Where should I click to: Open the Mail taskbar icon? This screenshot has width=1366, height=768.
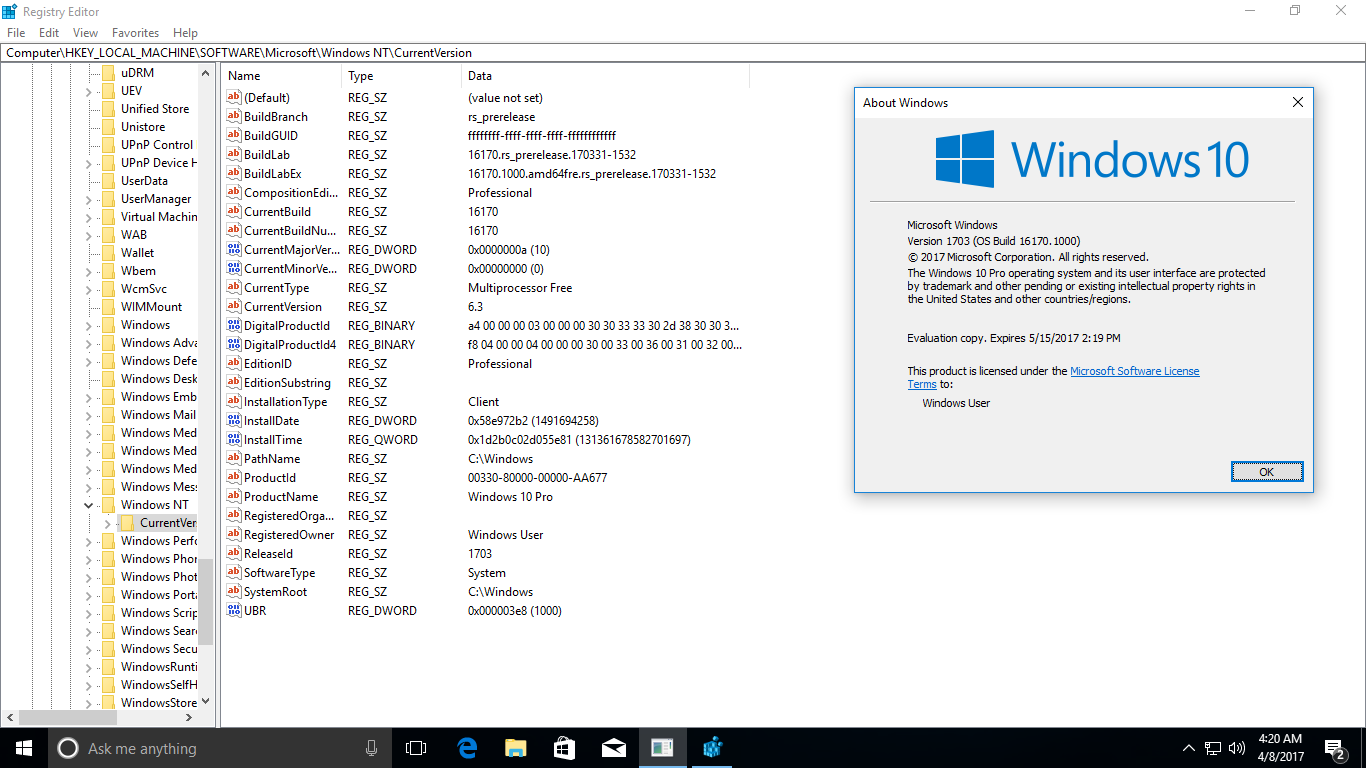tap(613, 748)
